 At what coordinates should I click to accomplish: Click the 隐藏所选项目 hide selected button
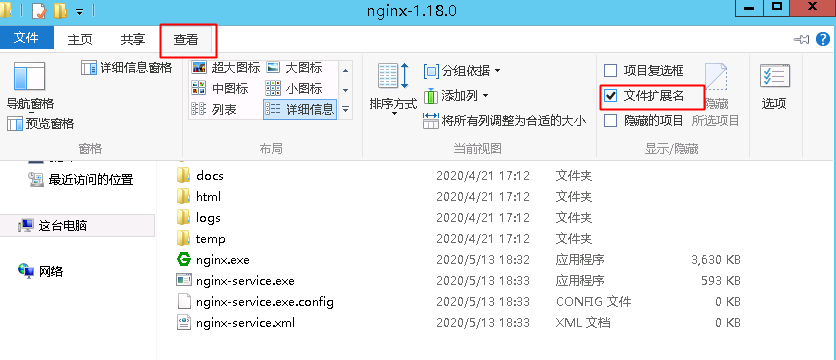coord(716,94)
